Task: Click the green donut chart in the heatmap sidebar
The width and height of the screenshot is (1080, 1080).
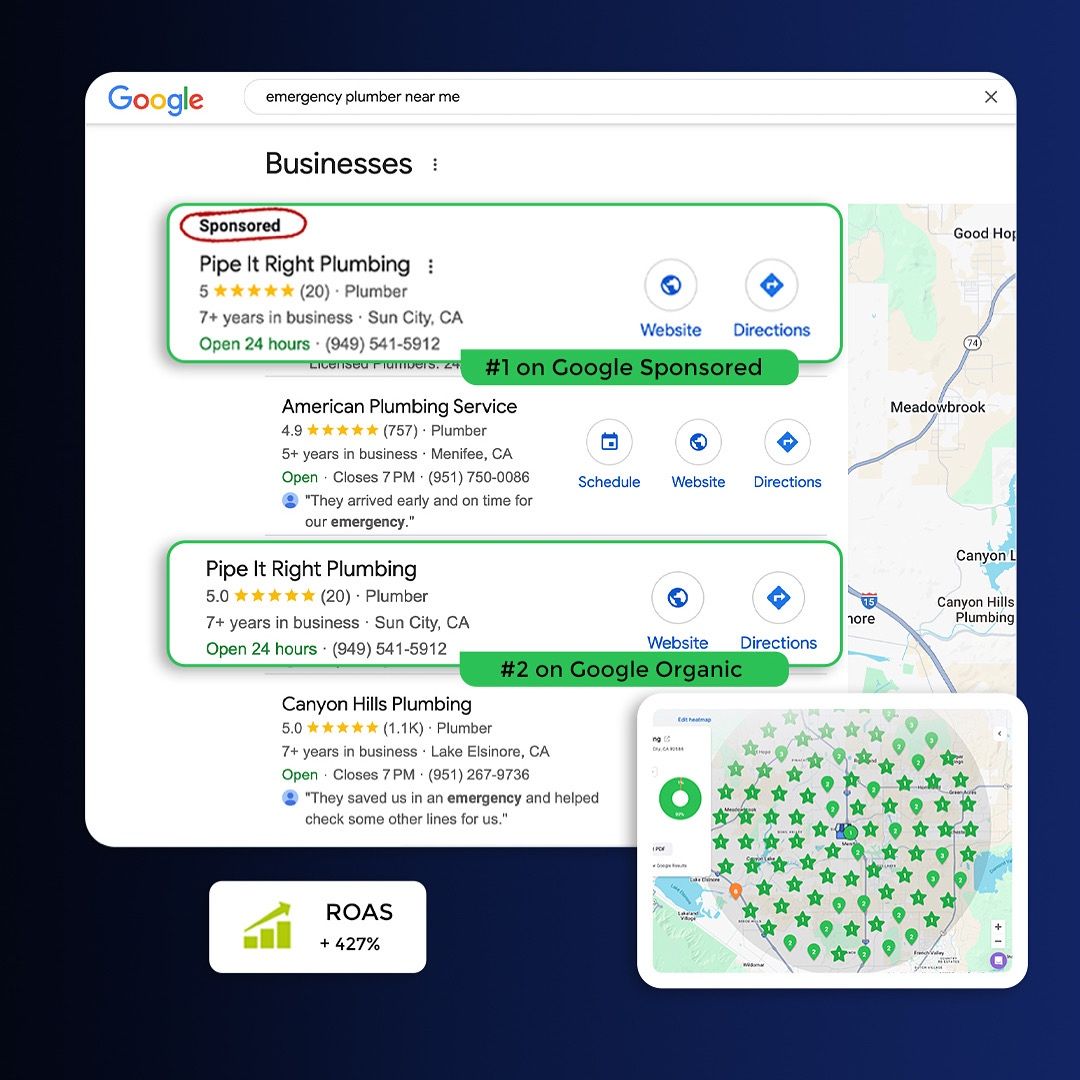Action: tap(680, 798)
